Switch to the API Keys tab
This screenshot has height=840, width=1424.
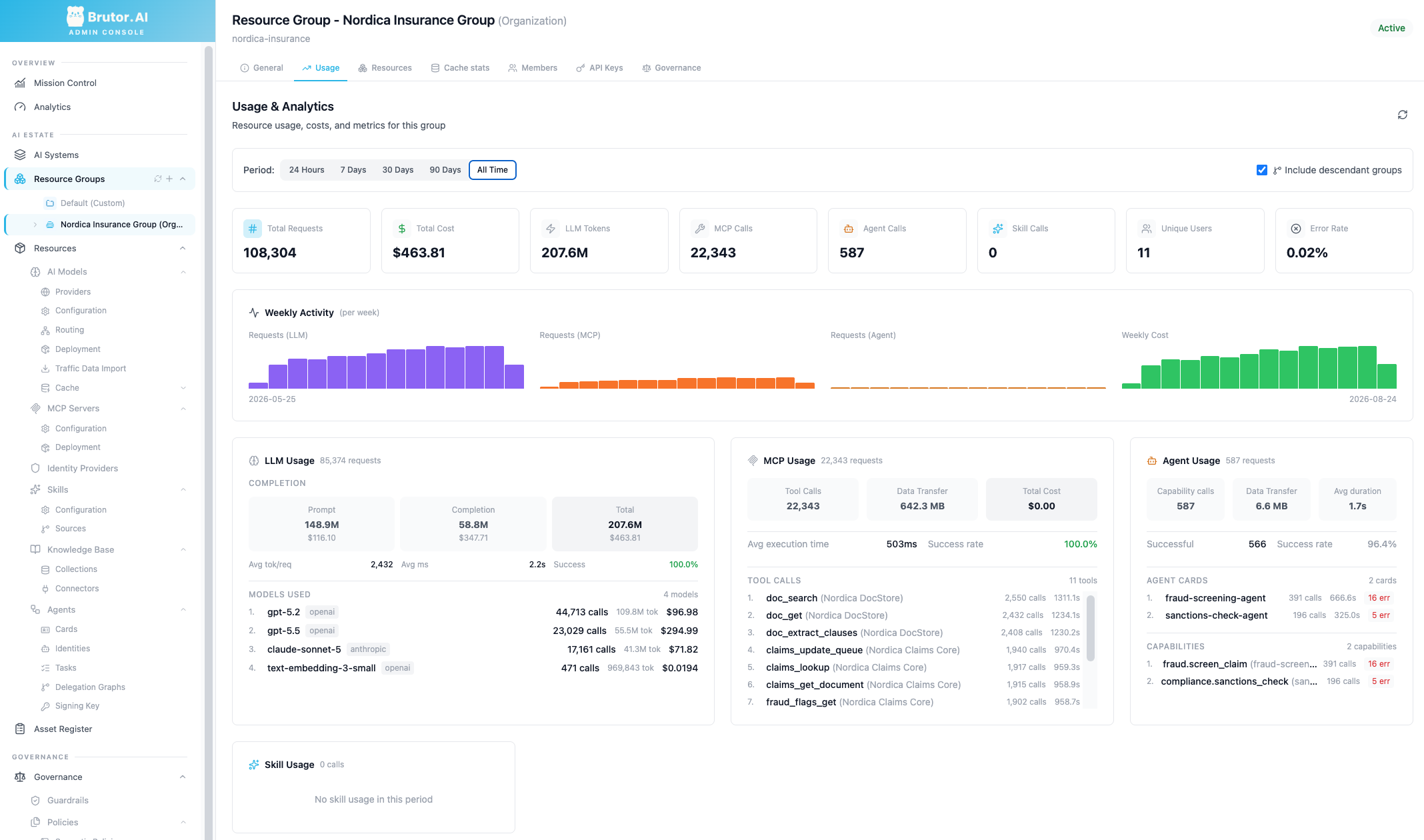599,68
